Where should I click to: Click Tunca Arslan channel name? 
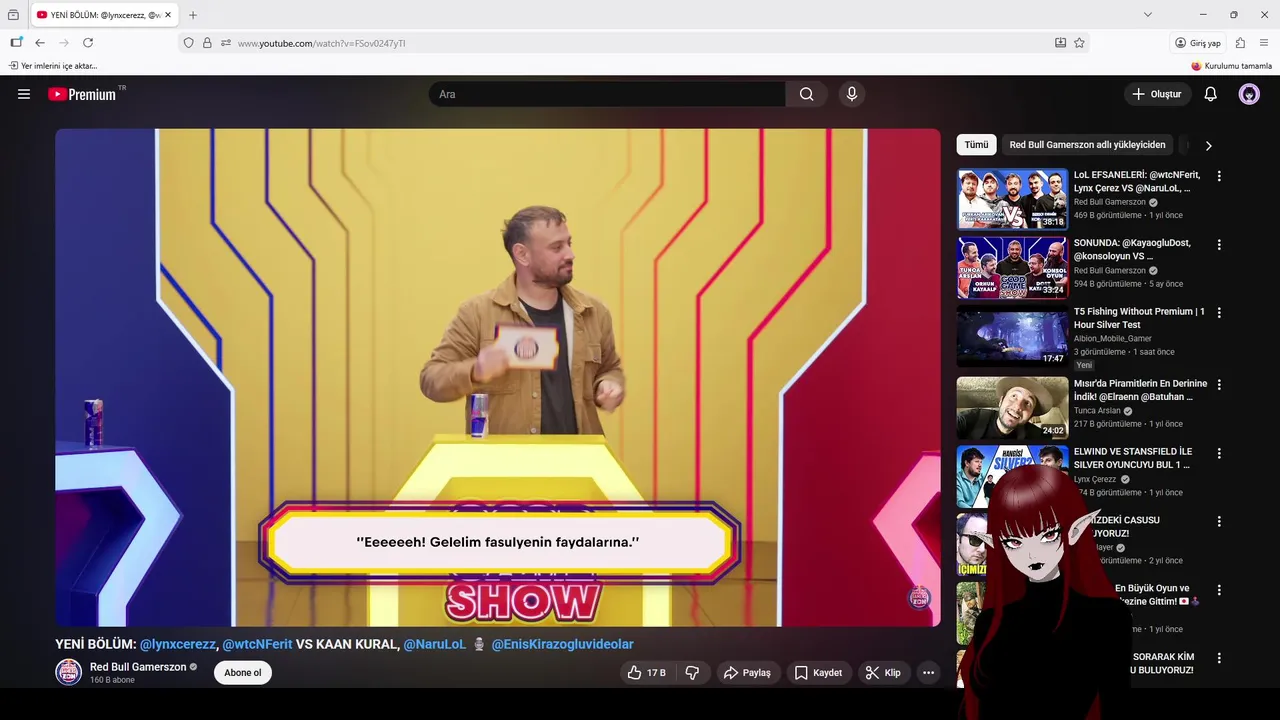(x=1097, y=410)
